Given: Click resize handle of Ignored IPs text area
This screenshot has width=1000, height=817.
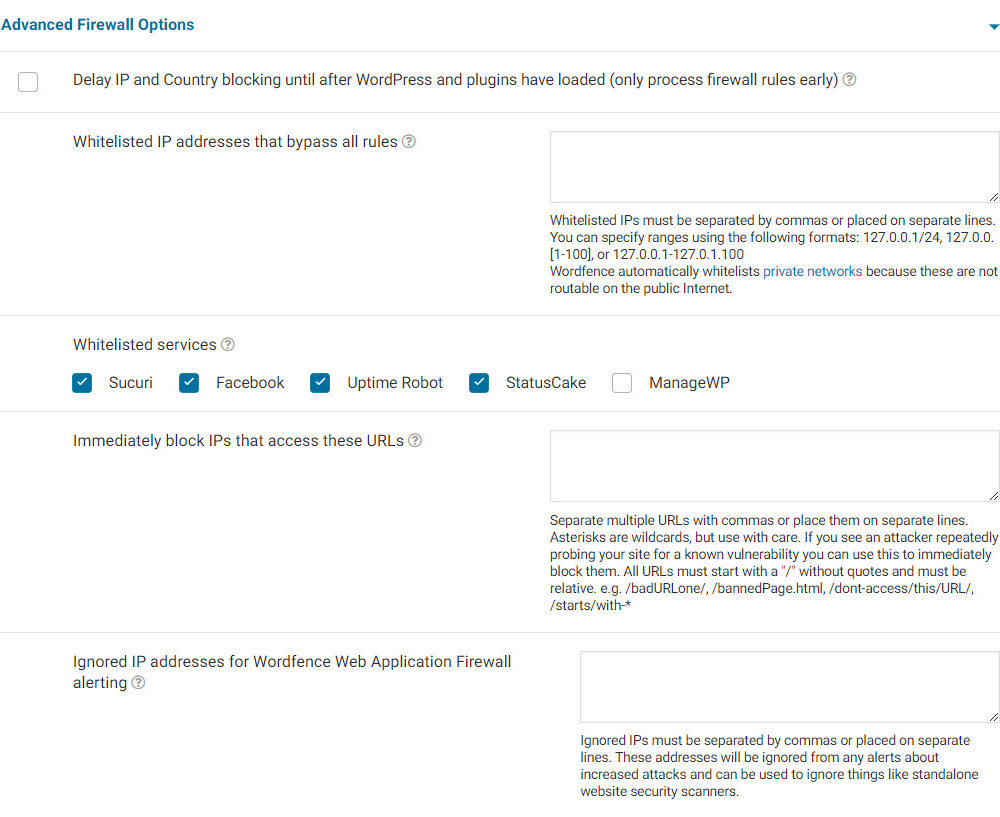Looking at the screenshot, I should pyautogui.click(x=994, y=717).
